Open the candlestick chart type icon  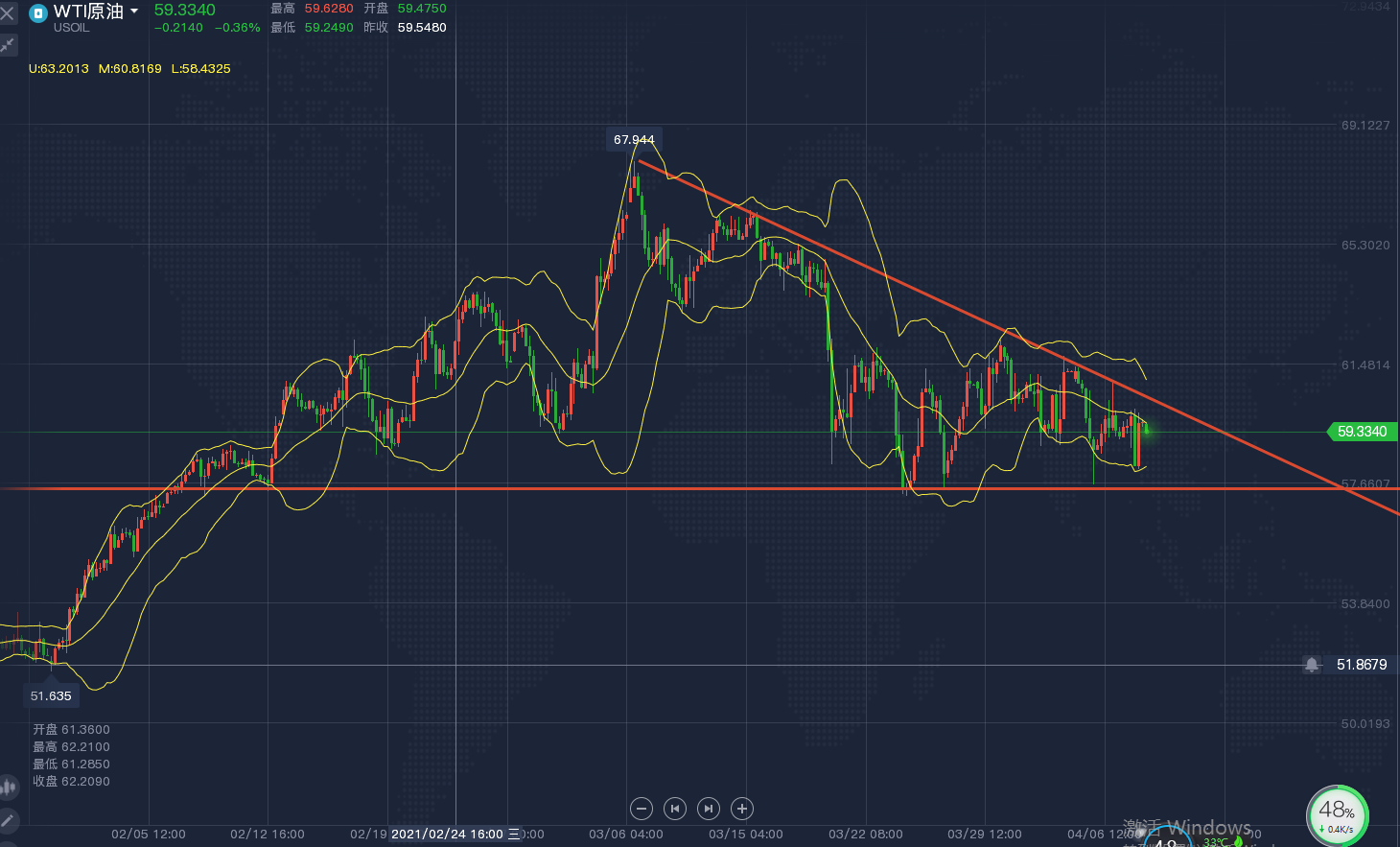click(9, 788)
